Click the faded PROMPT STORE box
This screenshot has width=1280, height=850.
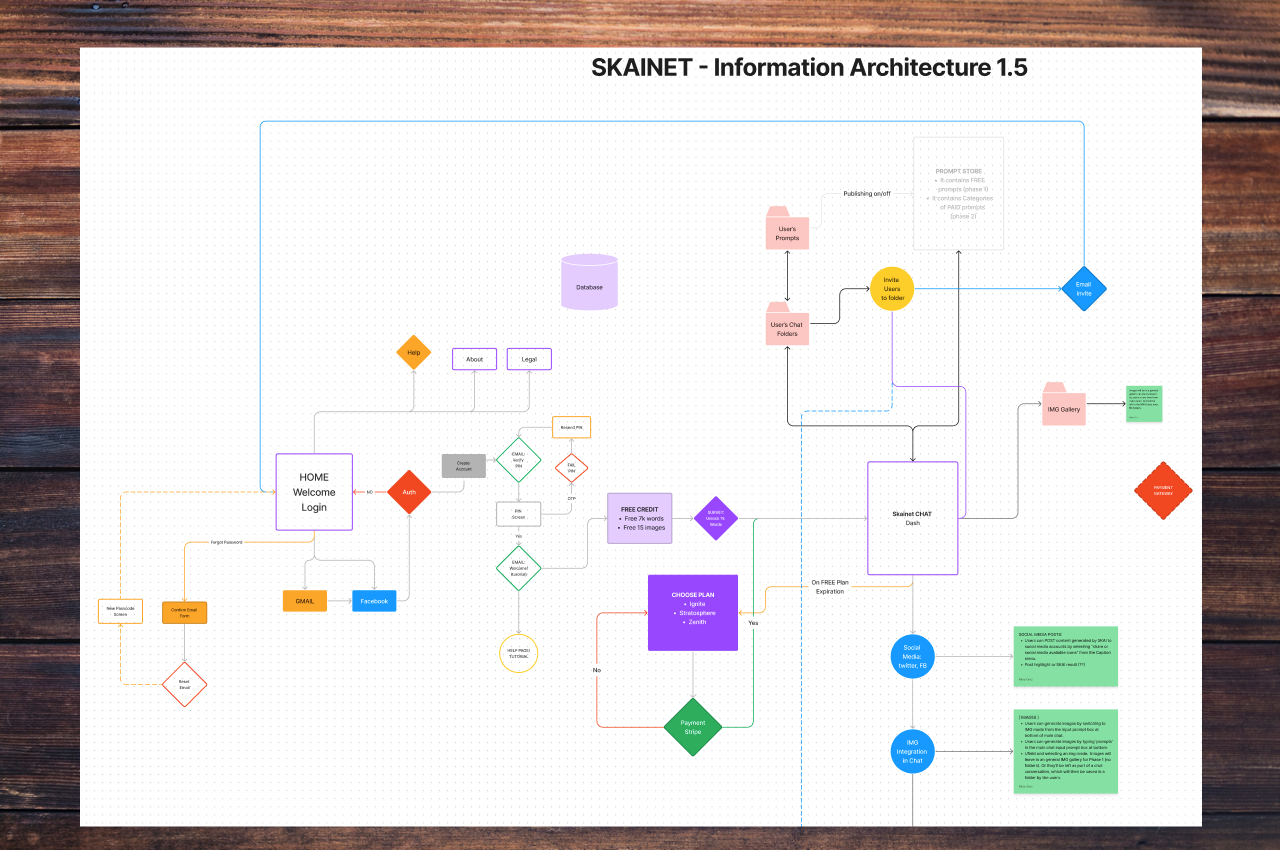(x=957, y=193)
